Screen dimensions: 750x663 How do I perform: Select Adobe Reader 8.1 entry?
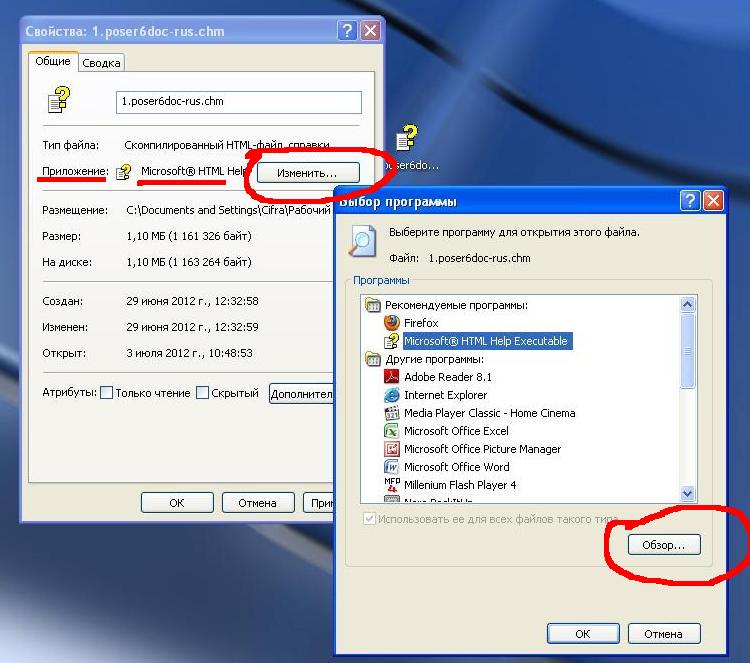tap(448, 377)
